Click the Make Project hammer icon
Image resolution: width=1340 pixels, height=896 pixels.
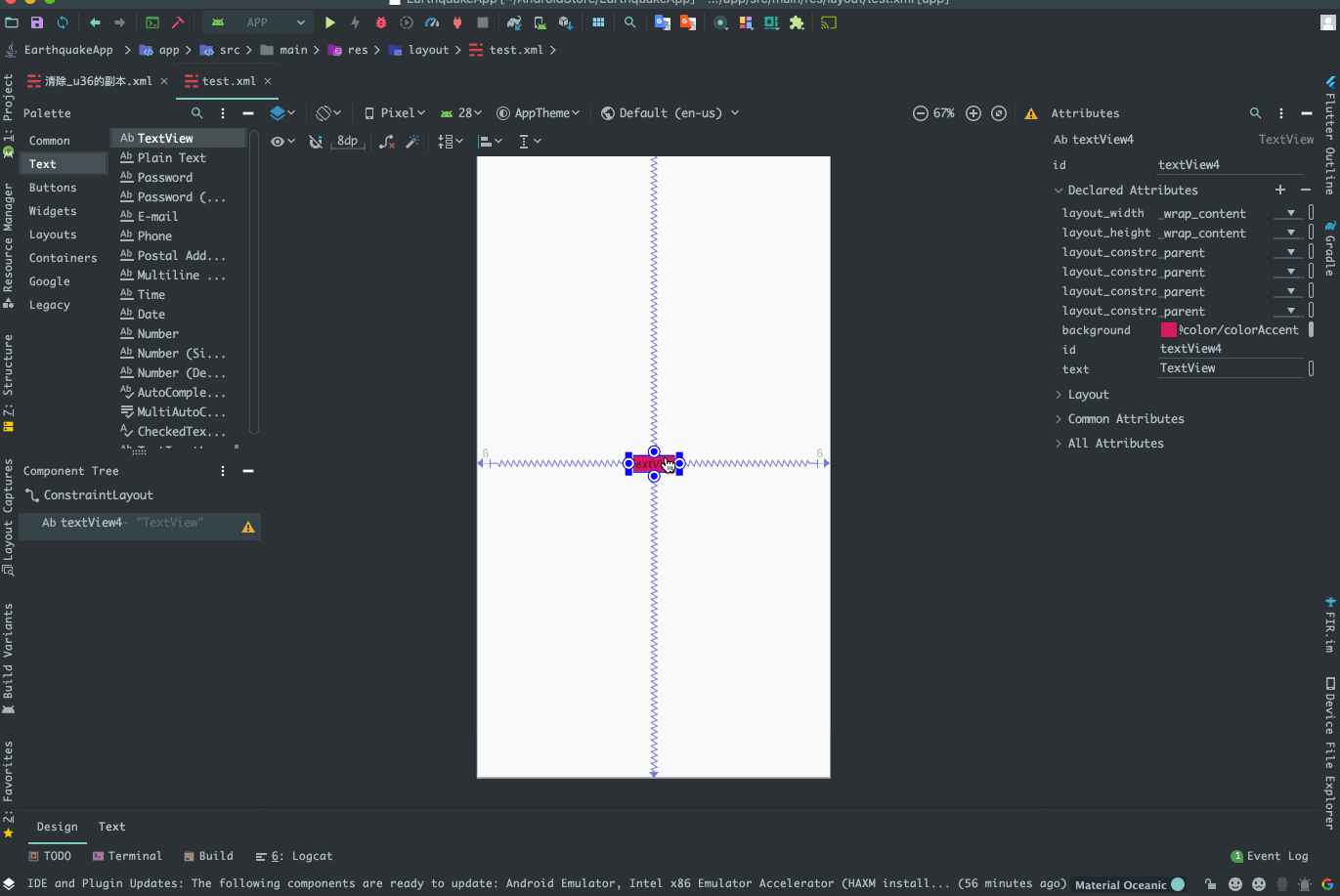pos(178,22)
